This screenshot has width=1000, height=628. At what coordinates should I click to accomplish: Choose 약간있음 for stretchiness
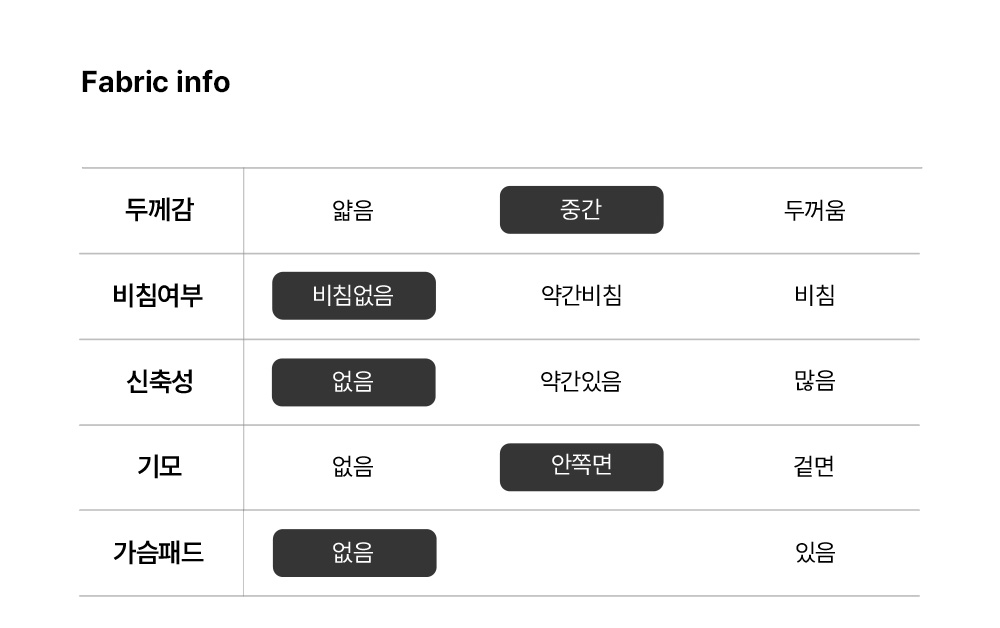(x=581, y=382)
